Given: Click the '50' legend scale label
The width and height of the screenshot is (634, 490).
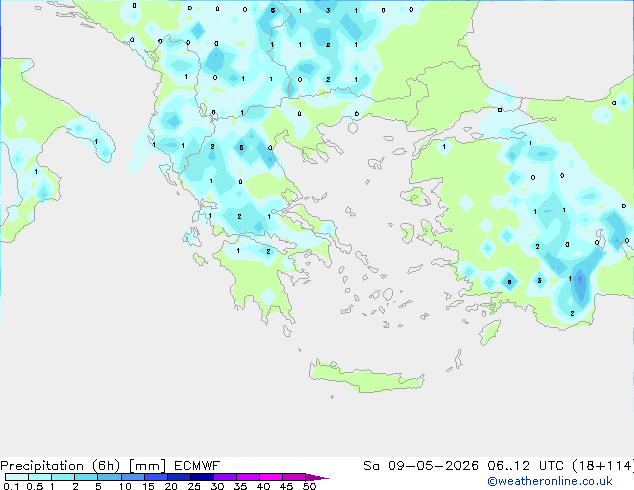Looking at the screenshot, I should (309, 486).
